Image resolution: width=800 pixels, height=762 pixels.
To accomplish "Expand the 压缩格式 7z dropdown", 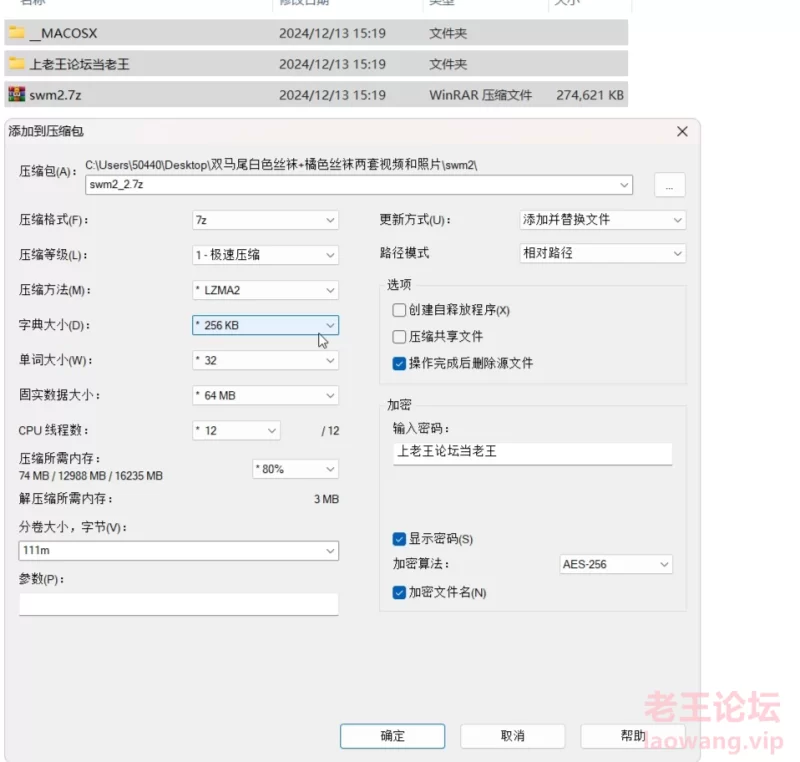I will coord(265,219).
